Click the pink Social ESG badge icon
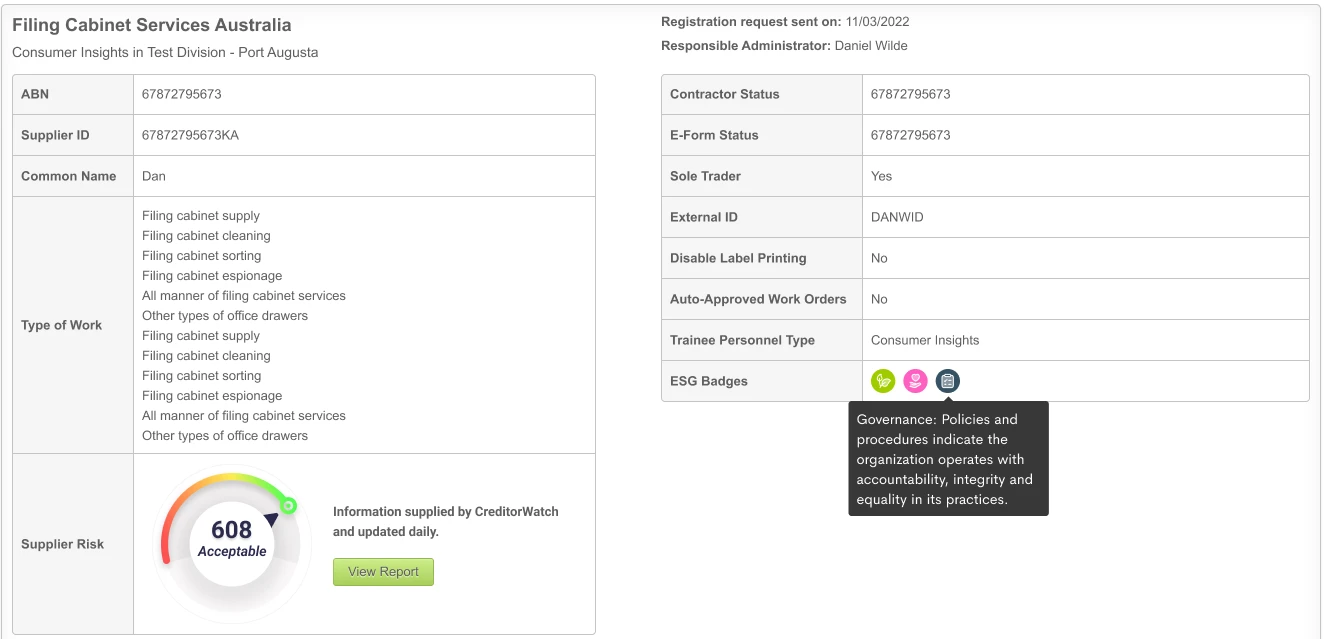 pyautogui.click(x=915, y=381)
